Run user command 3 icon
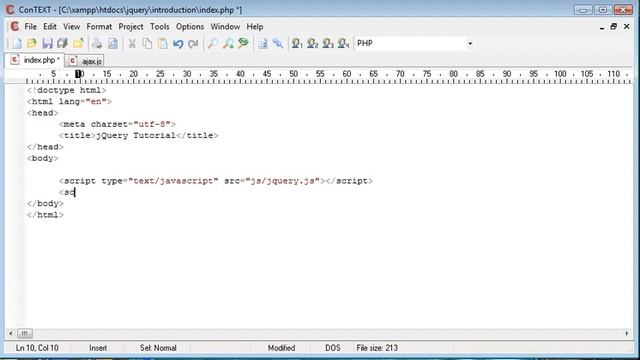 click(x=328, y=43)
